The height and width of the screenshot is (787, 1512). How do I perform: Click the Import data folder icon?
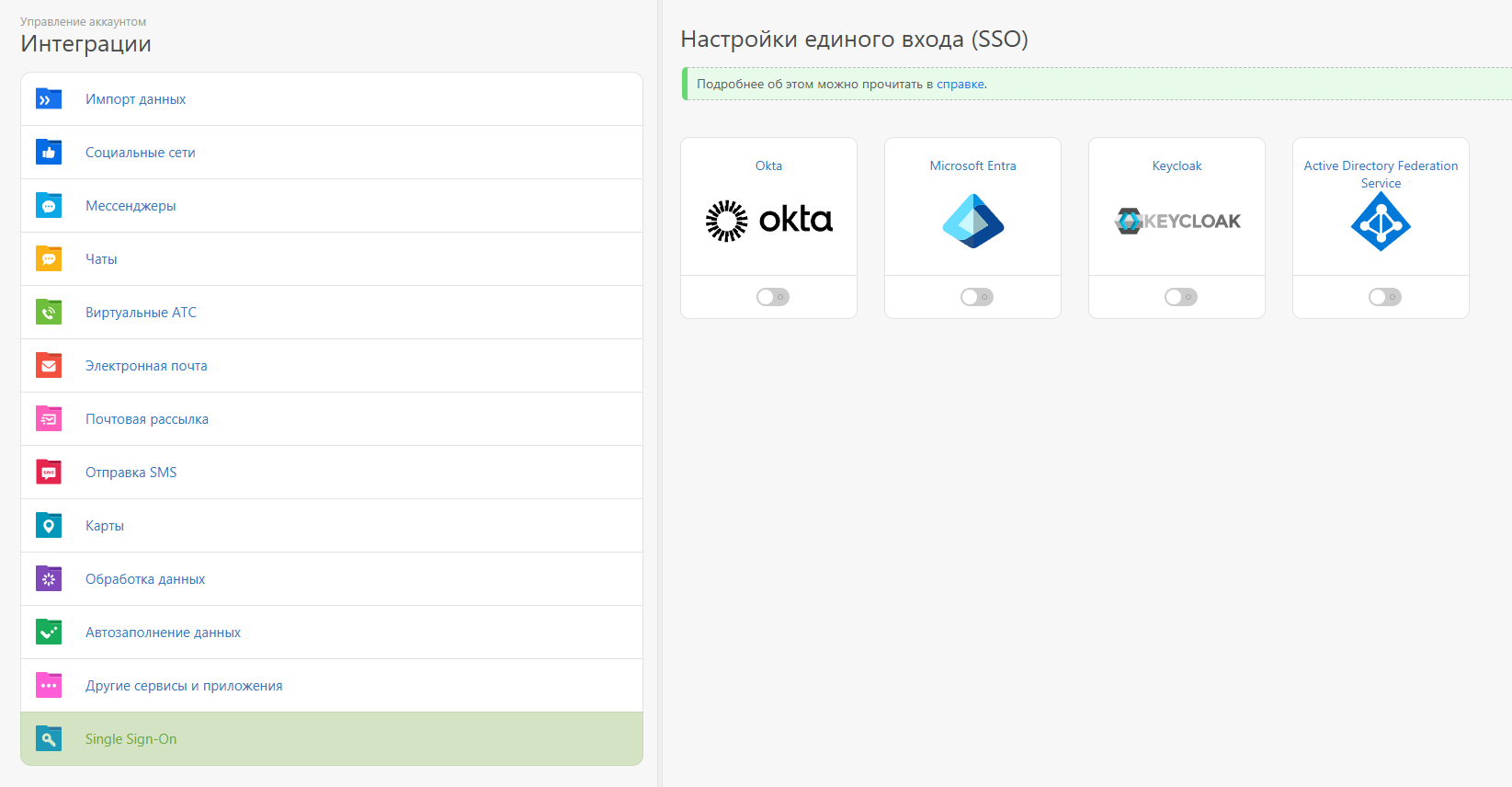point(48,98)
